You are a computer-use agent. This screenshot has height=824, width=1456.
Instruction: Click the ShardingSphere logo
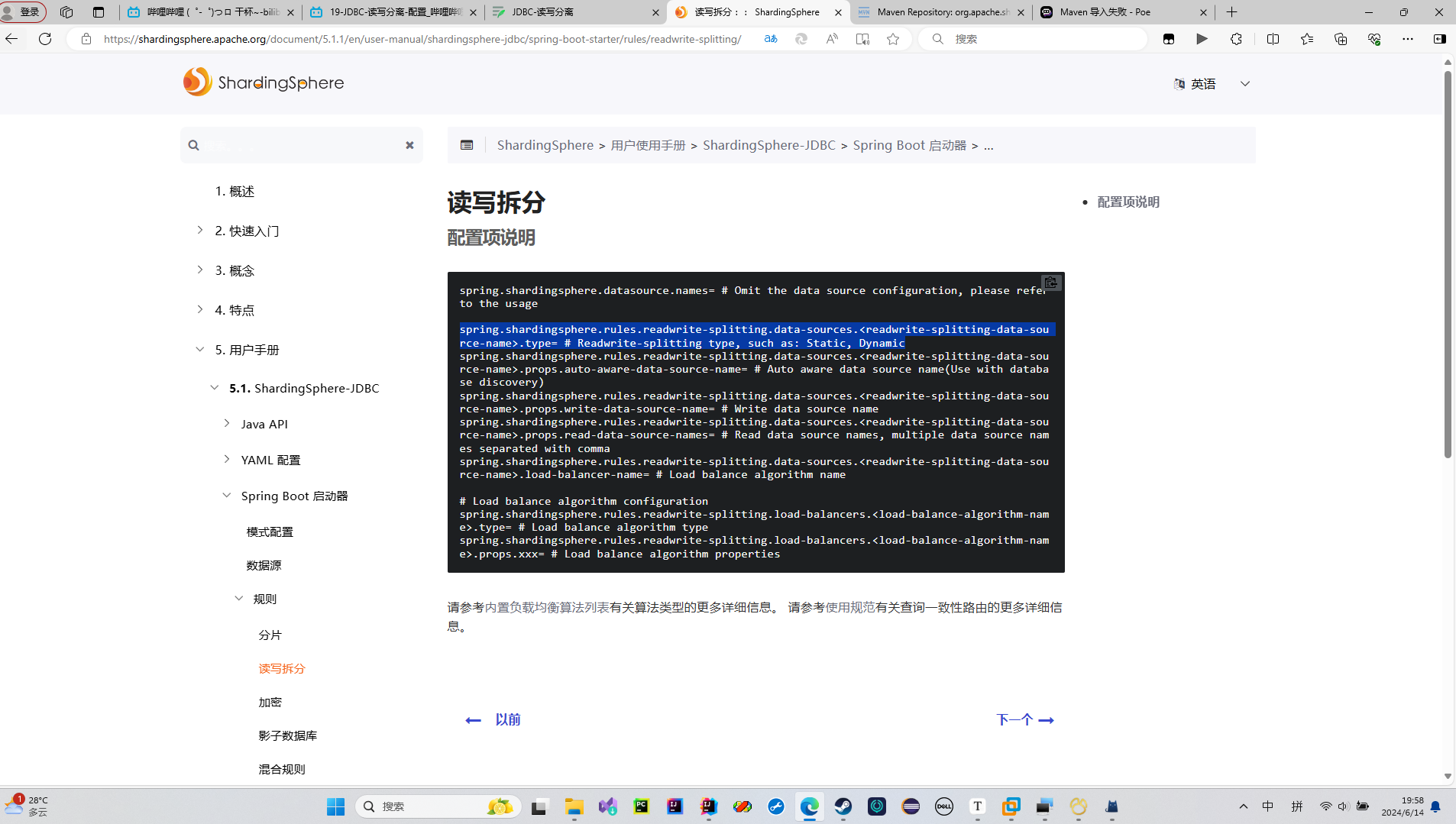[x=264, y=82]
